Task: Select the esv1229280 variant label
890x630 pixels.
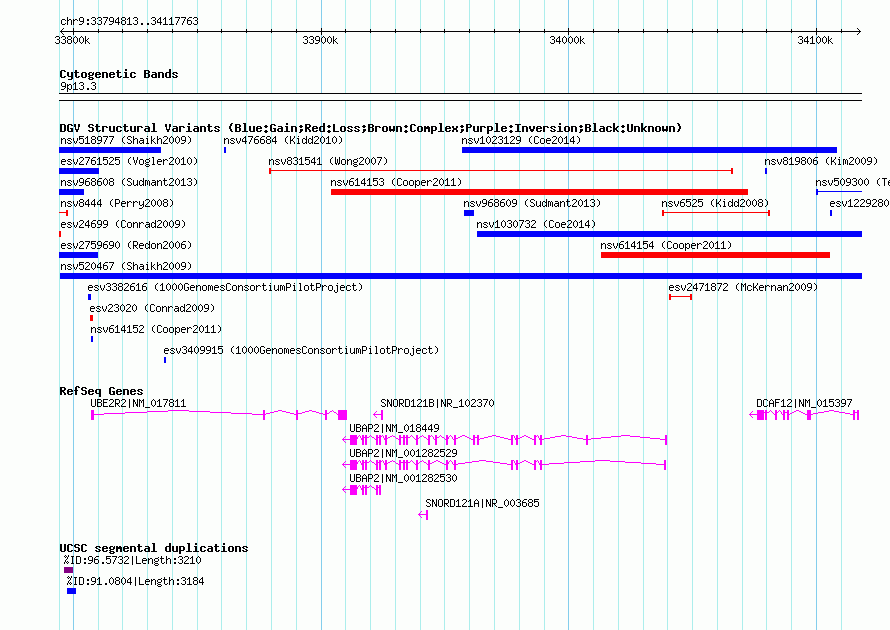Action: point(859,203)
